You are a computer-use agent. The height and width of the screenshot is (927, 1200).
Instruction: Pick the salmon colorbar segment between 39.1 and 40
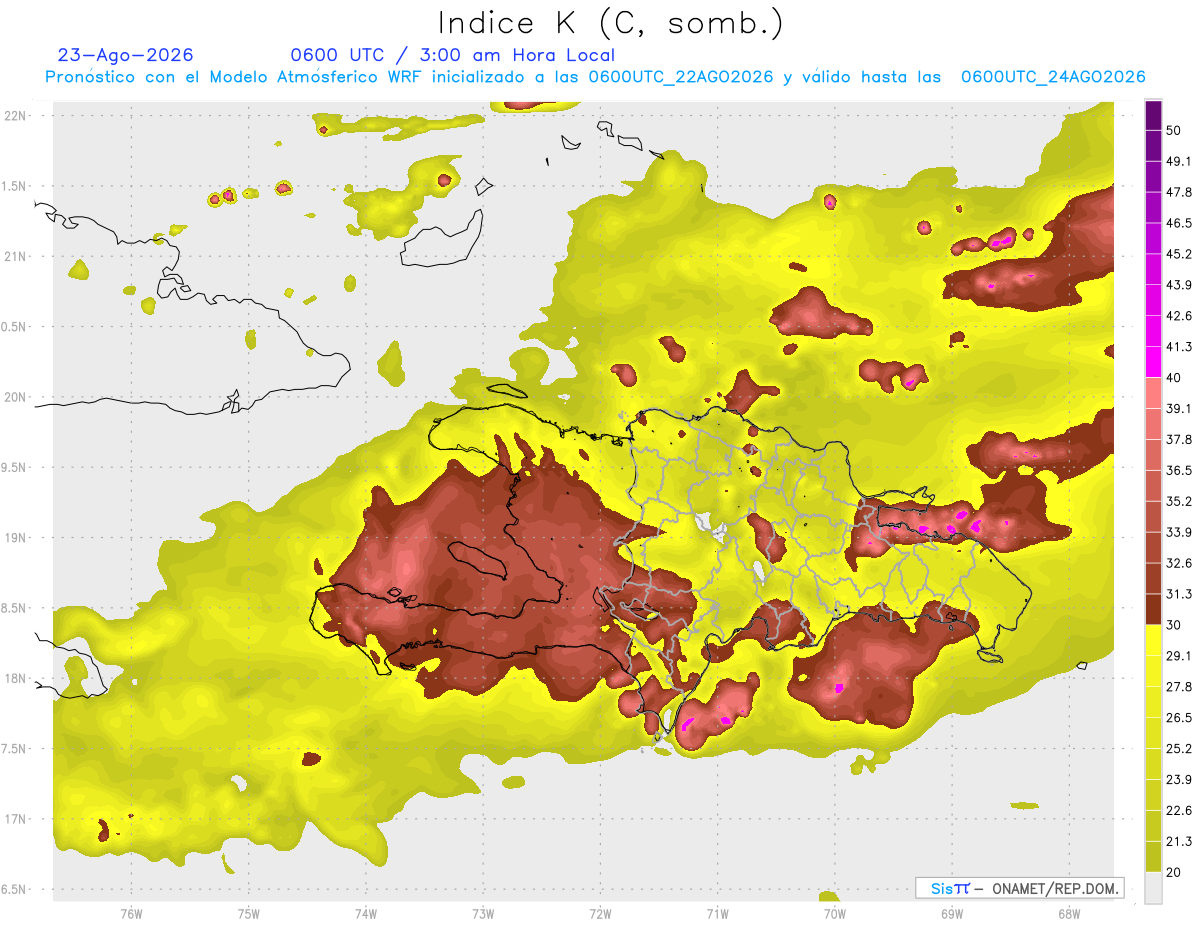pos(1153,393)
